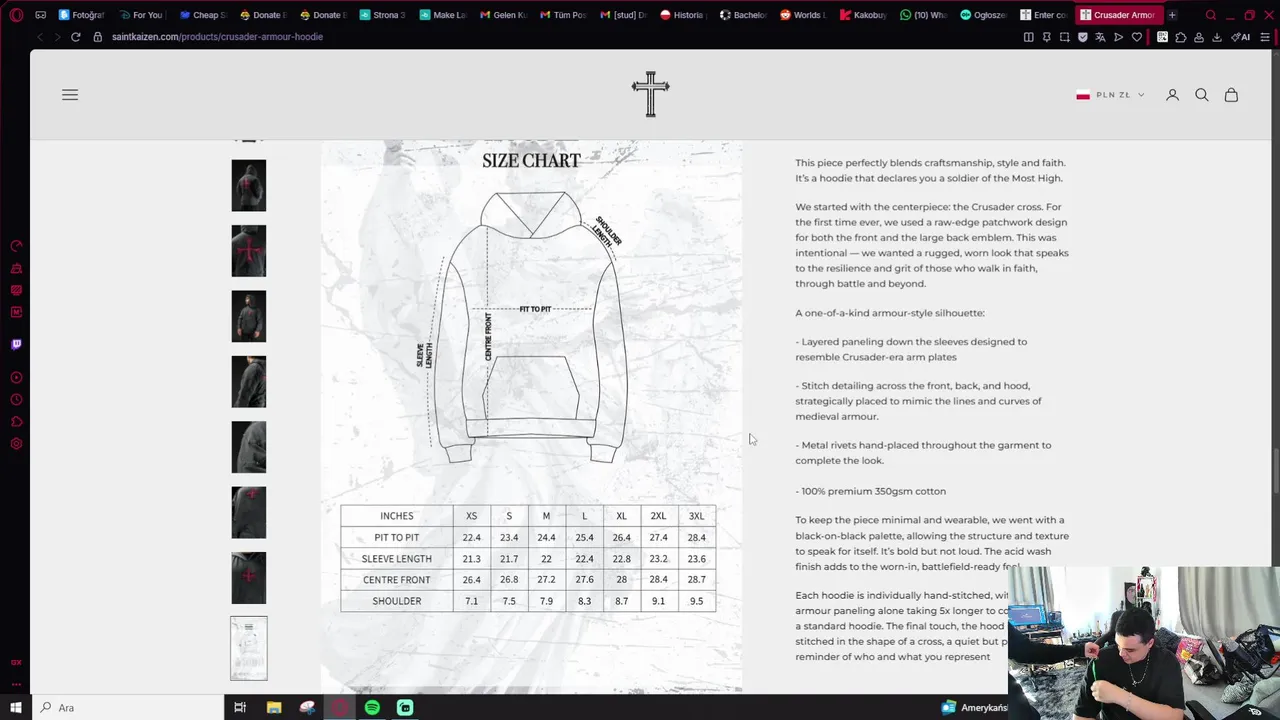Click the large size chart product image
The height and width of the screenshot is (720, 1280).
(x=531, y=415)
